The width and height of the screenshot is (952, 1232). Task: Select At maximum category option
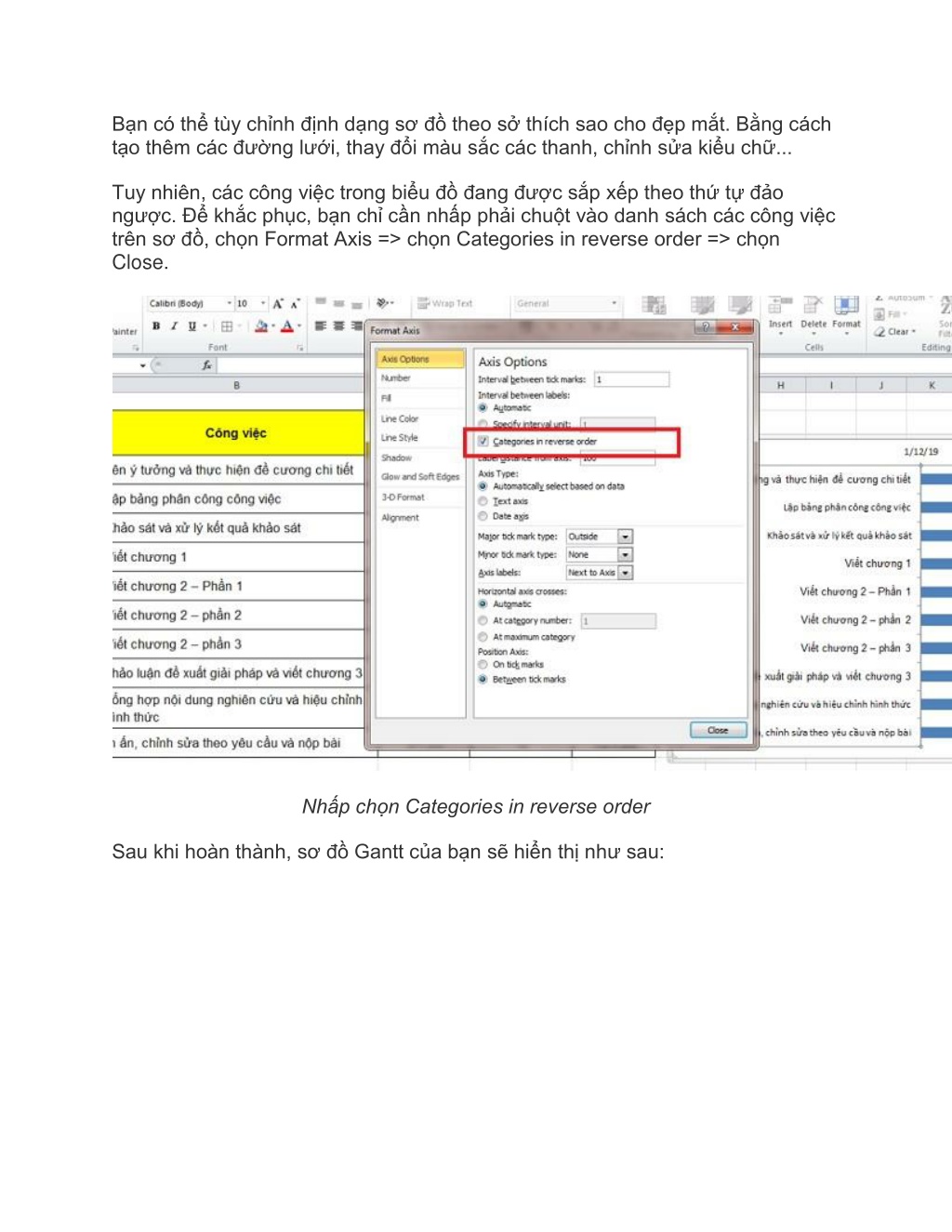(483, 637)
